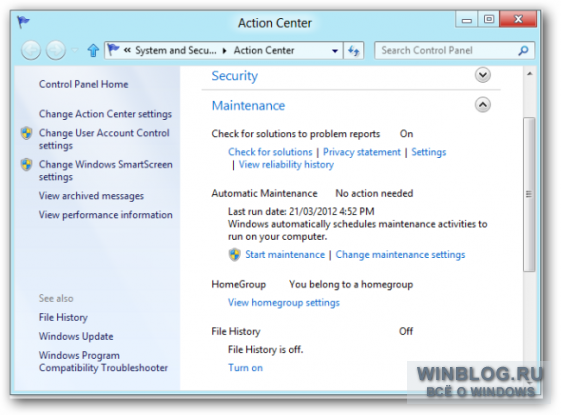
Task: Open View archived messages
Action: pos(91,196)
